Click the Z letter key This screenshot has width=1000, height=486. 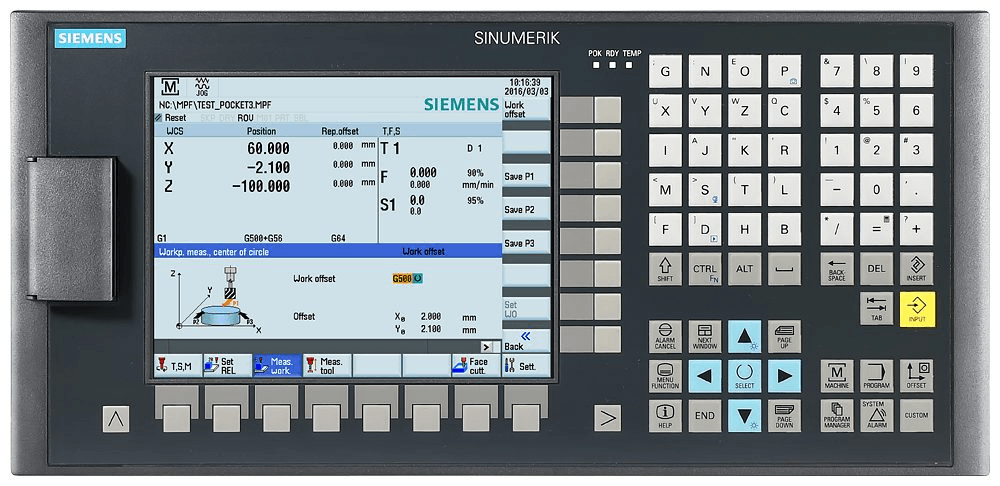(744, 111)
